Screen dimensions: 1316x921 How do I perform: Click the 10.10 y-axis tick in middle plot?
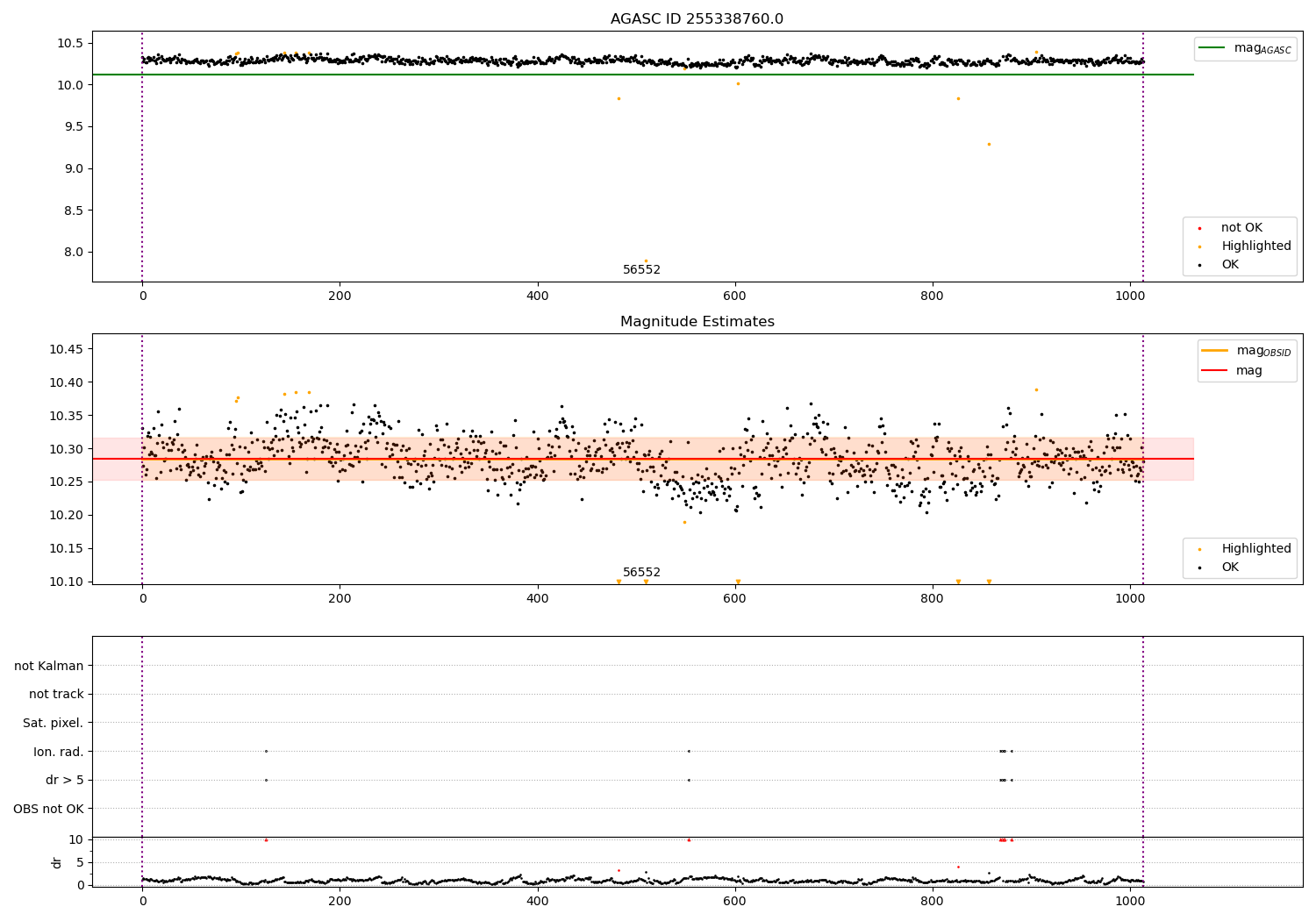[67, 582]
